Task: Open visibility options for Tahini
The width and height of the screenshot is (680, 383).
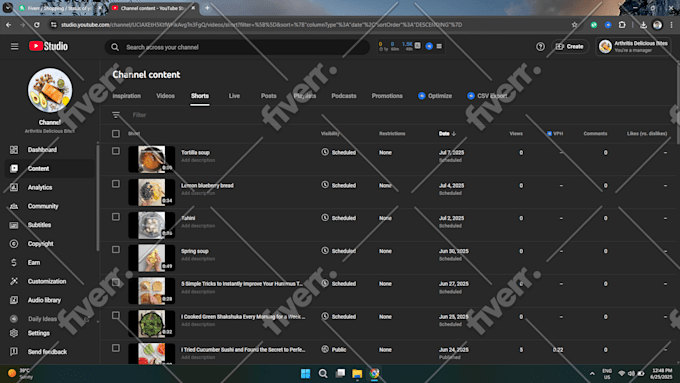Action: [339, 218]
